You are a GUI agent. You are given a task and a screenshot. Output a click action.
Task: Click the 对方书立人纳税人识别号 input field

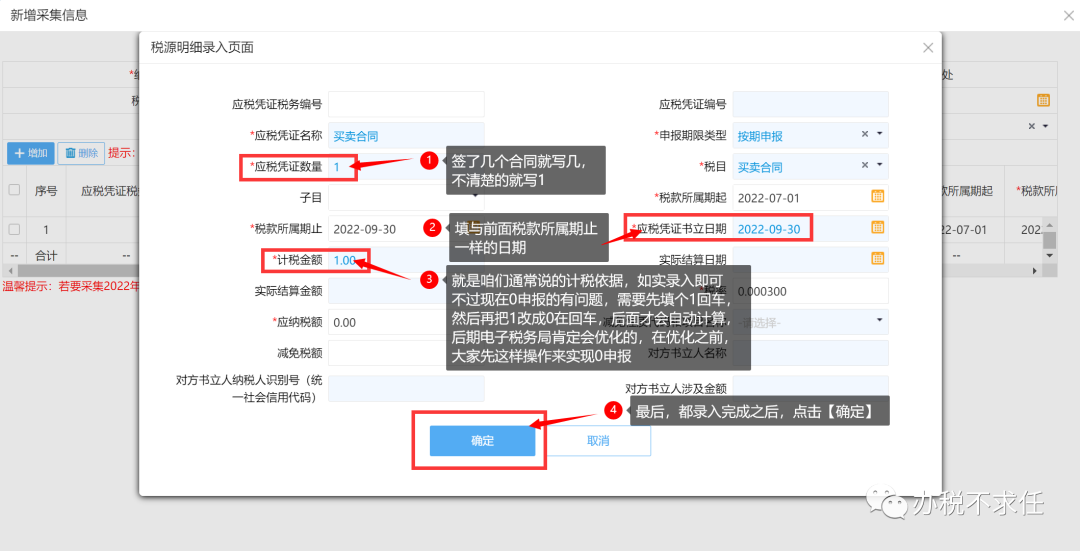(406, 388)
